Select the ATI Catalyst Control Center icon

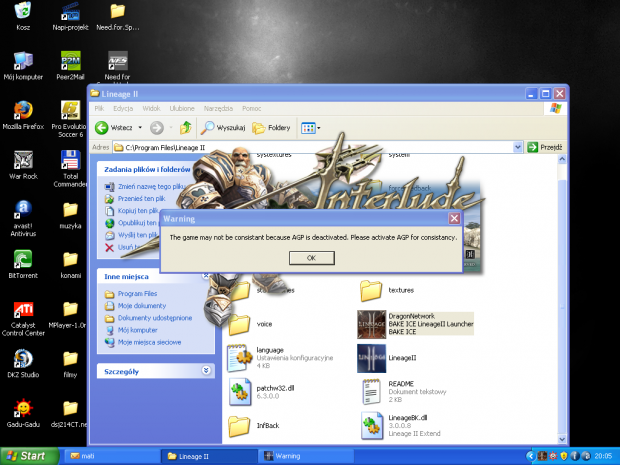pyautogui.click(x=23, y=318)
